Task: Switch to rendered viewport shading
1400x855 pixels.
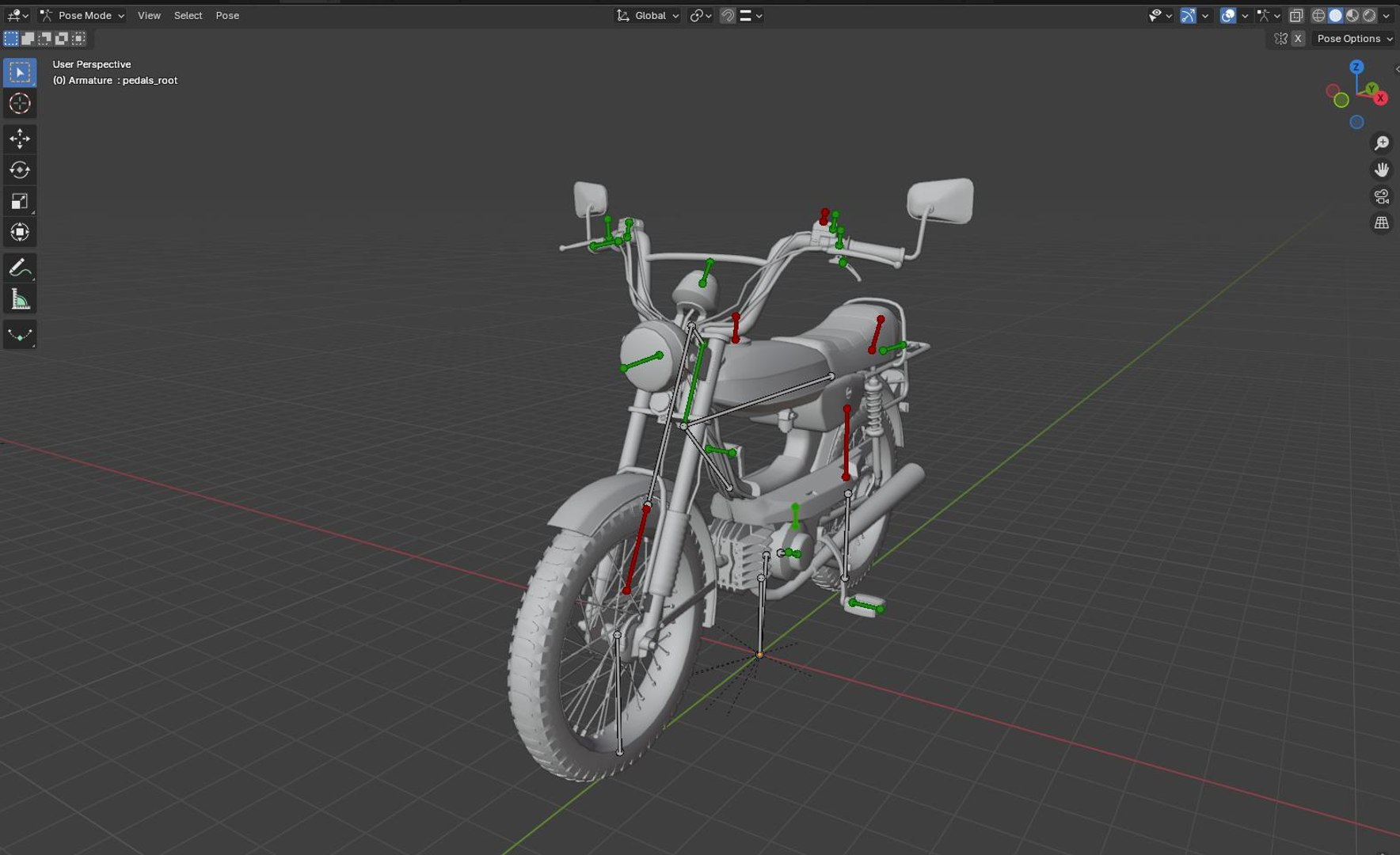Action: click(1368, 16)
